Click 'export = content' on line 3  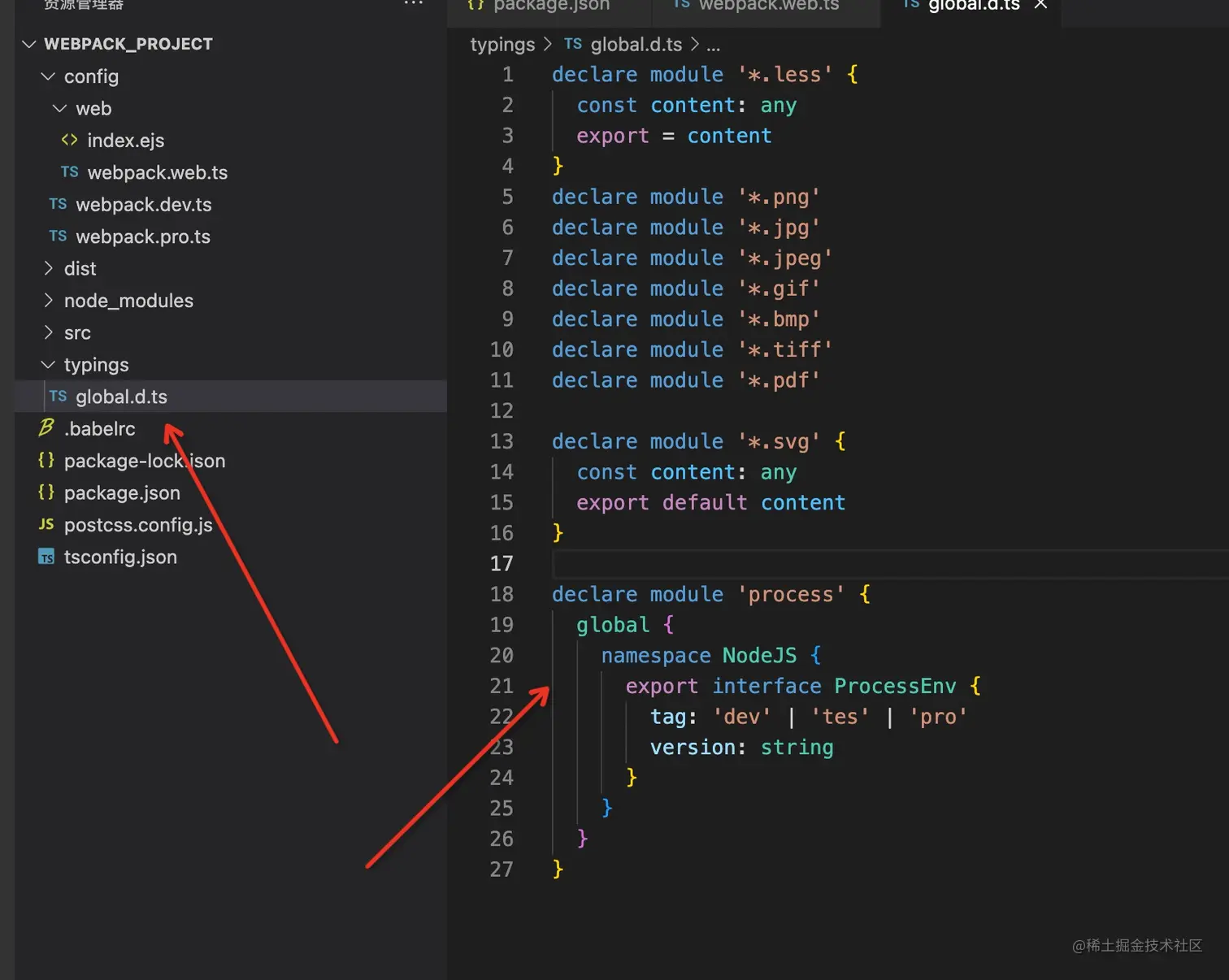pos(674,136)
